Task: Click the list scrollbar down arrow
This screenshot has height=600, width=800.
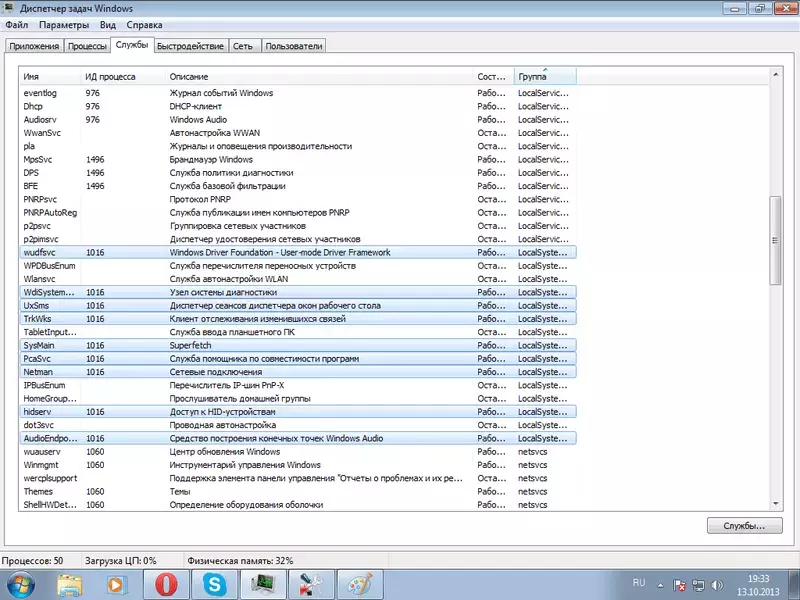Action: 776,504
